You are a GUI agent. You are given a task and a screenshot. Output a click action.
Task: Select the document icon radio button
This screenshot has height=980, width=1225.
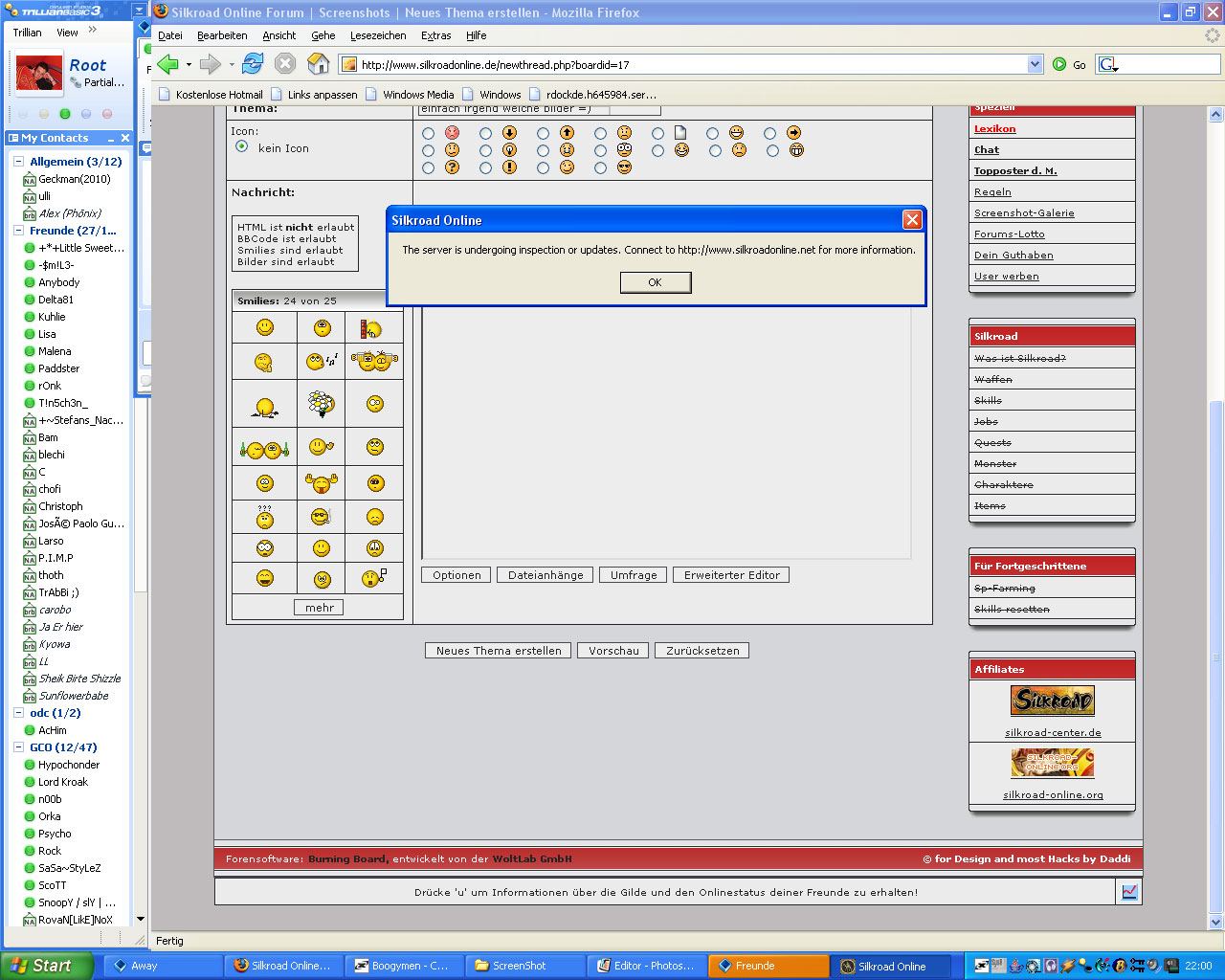click(x=657, y=133)
